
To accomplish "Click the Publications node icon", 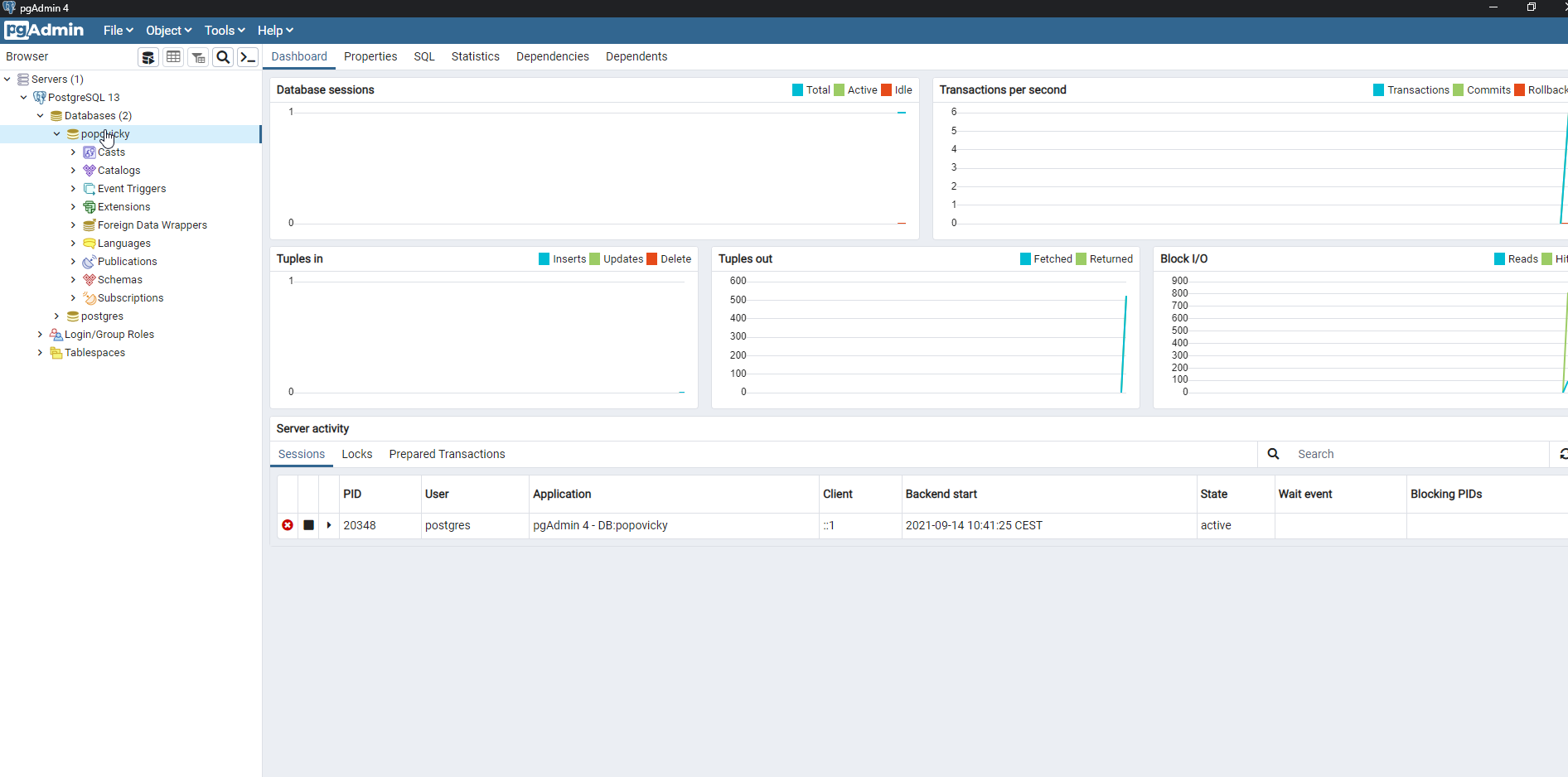I will [90, 262].
